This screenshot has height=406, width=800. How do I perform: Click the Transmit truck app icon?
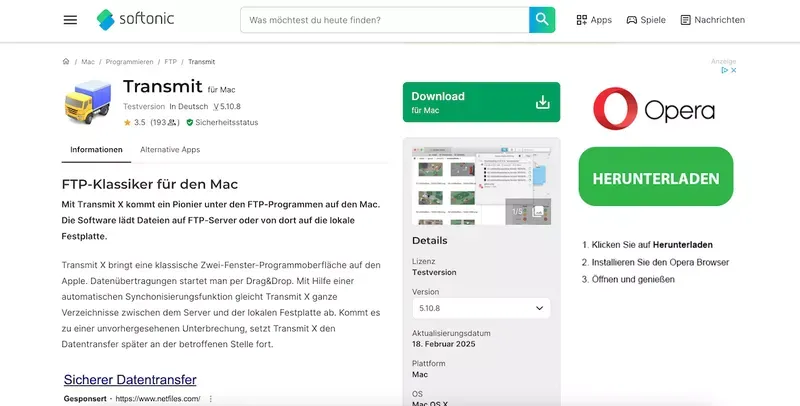click(87, 102)
